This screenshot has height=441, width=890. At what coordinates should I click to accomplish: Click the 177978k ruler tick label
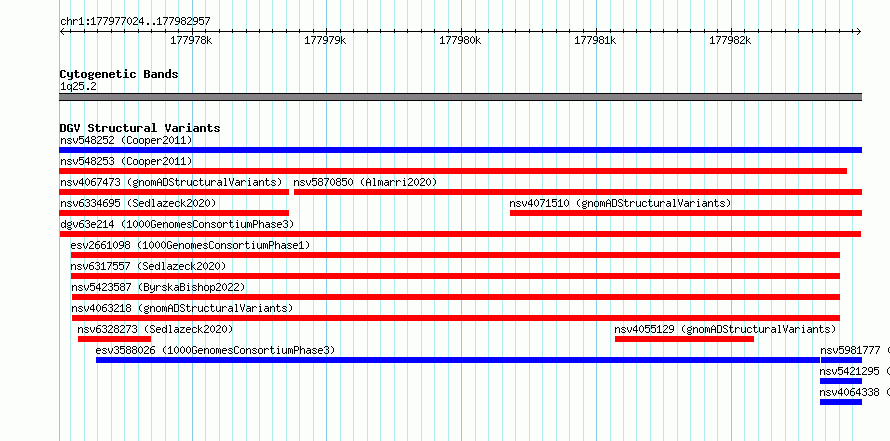[x=191, y=40]
